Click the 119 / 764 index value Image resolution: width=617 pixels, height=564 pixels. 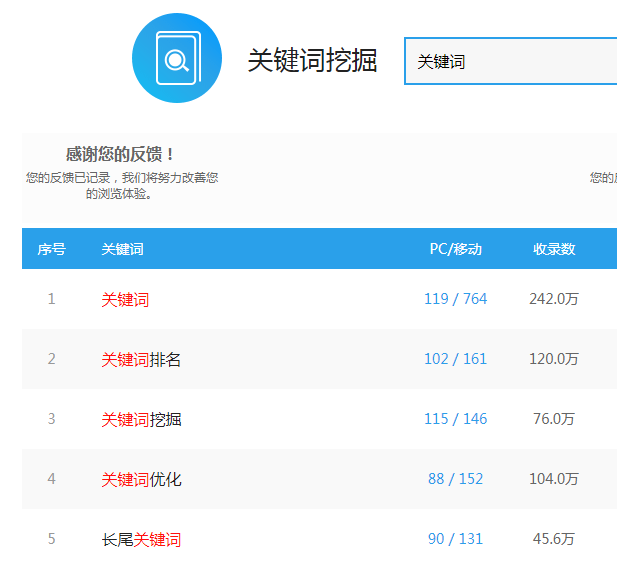click(x=455, y=299)
